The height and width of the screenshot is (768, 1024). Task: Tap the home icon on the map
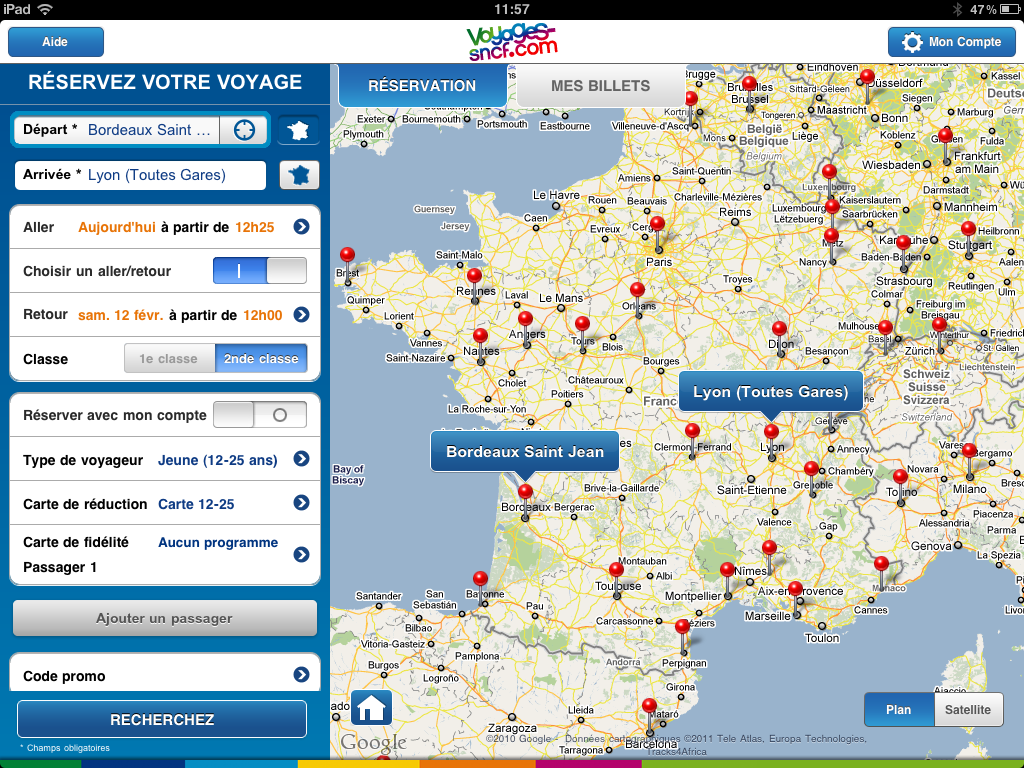pyautogui.click(x=372, y=708)
